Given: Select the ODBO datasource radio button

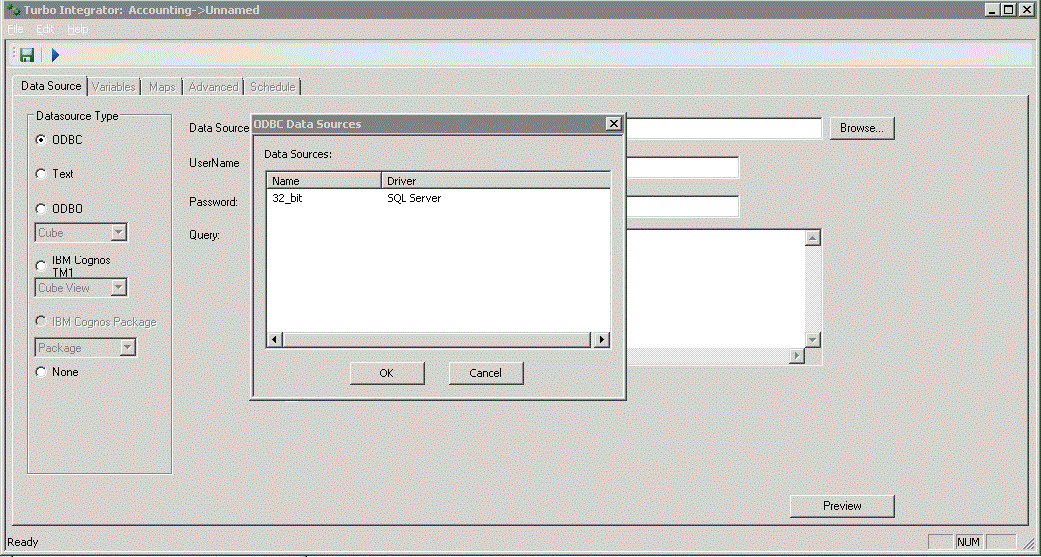Looking at the screenshot, I should (41, 209).
